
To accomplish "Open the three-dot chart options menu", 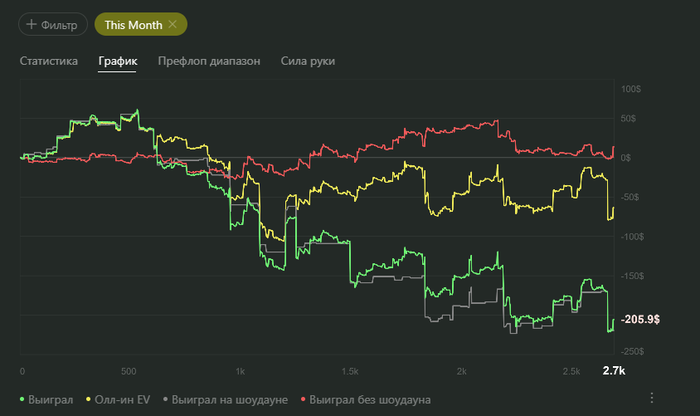I will pyautogui.click(x=652, y=397).
